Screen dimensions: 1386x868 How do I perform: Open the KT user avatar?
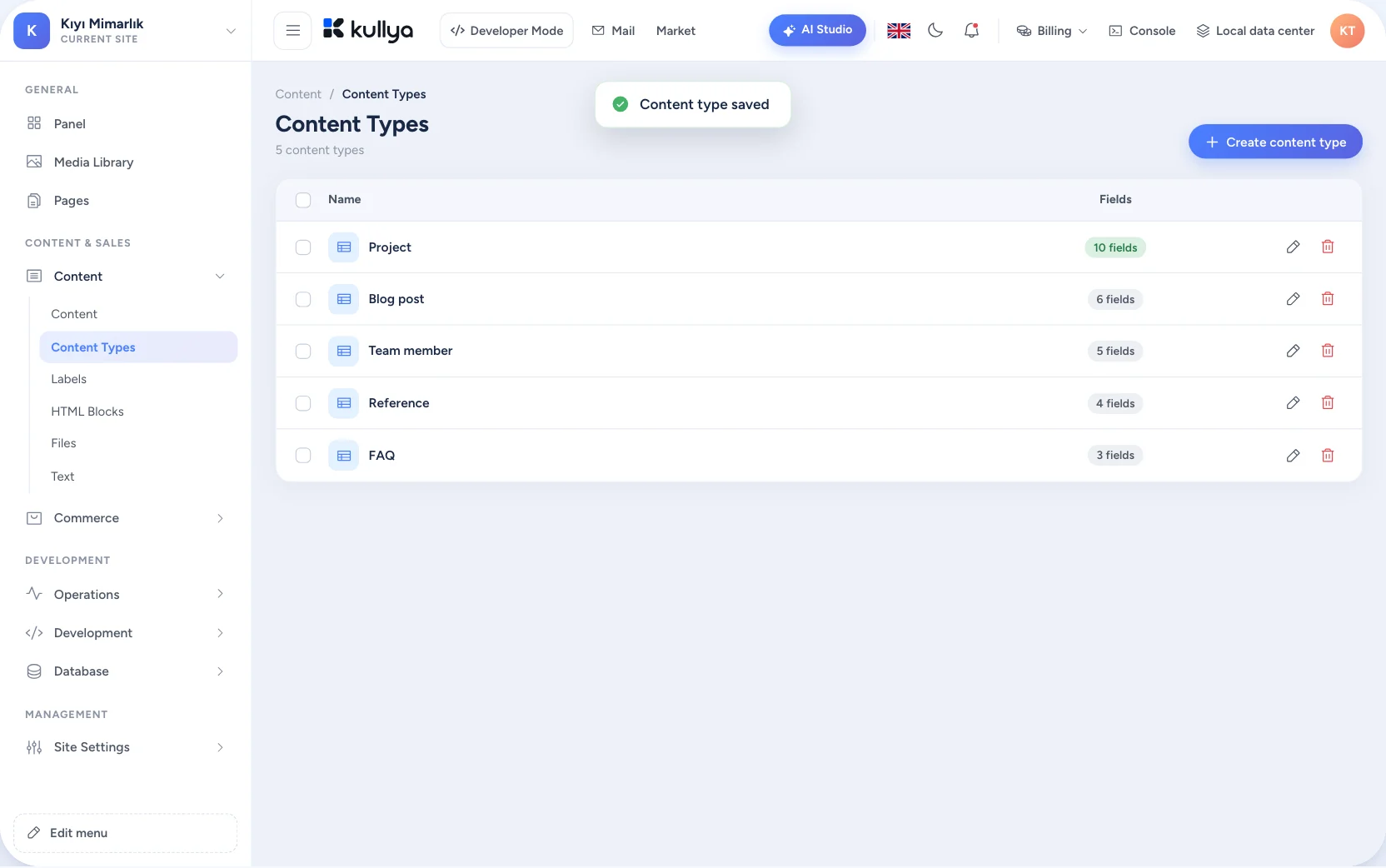1347,31
